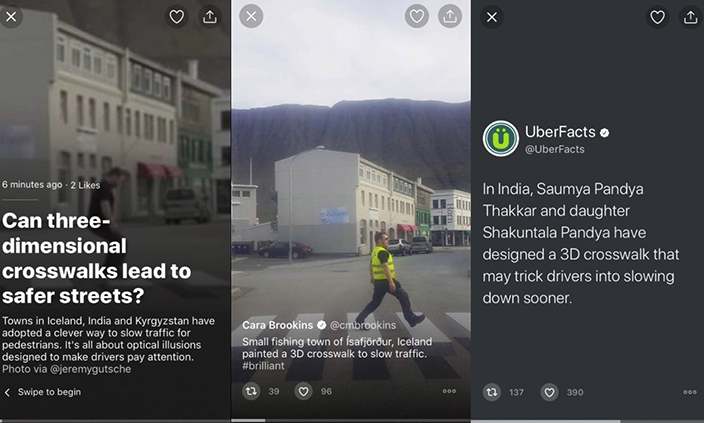Image resolution: width=704 pixels, height=423 pixels.
Task: Share the UberFacts tweet via the top share icon
Action: coord(690,17)
